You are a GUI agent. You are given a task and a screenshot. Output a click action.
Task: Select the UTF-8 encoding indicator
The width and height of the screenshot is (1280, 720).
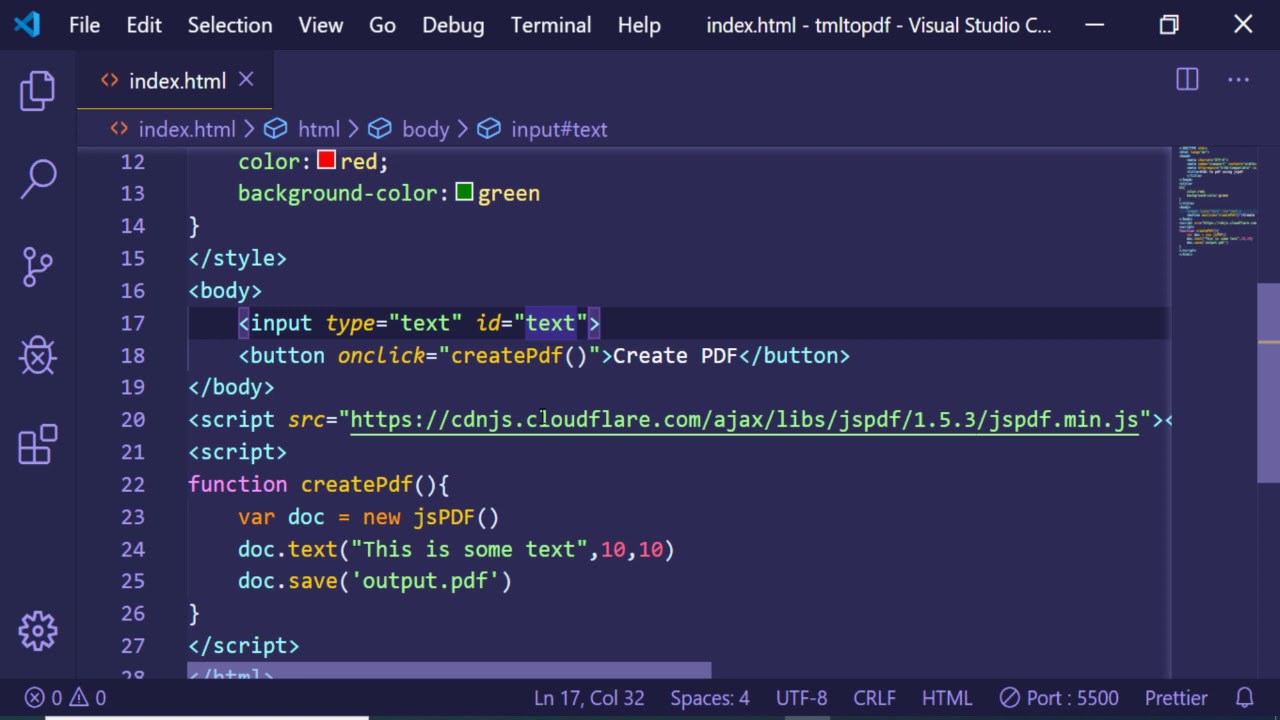tap(801, 698)
